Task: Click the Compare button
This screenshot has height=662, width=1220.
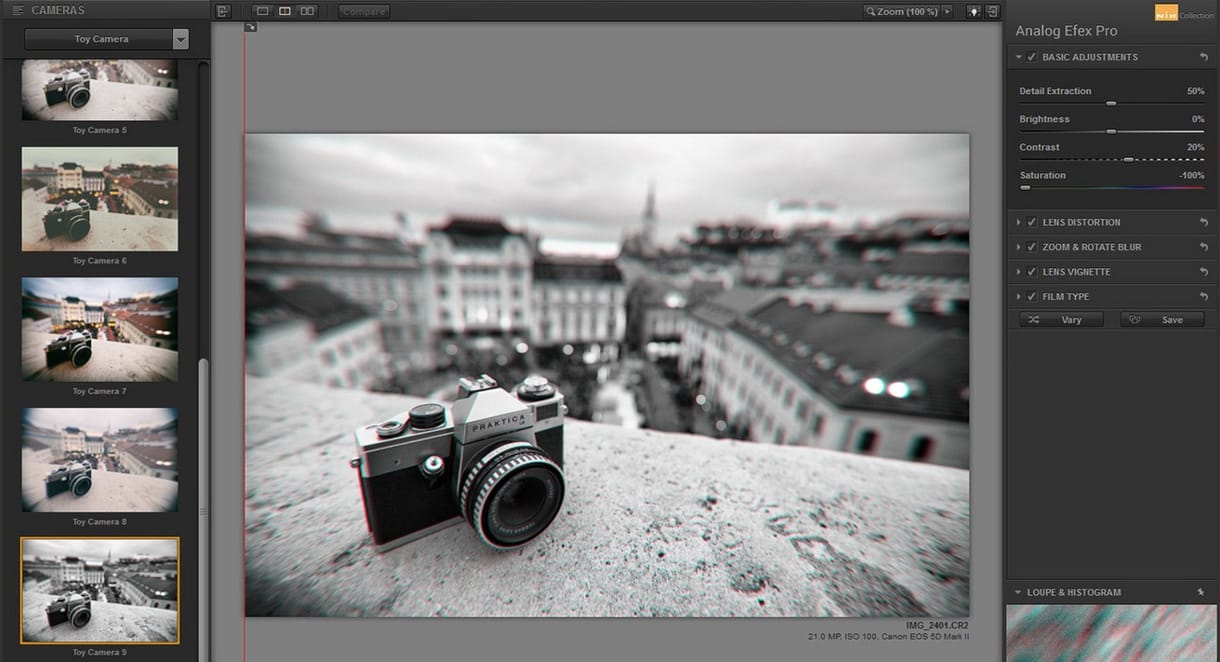Action: 364,12
